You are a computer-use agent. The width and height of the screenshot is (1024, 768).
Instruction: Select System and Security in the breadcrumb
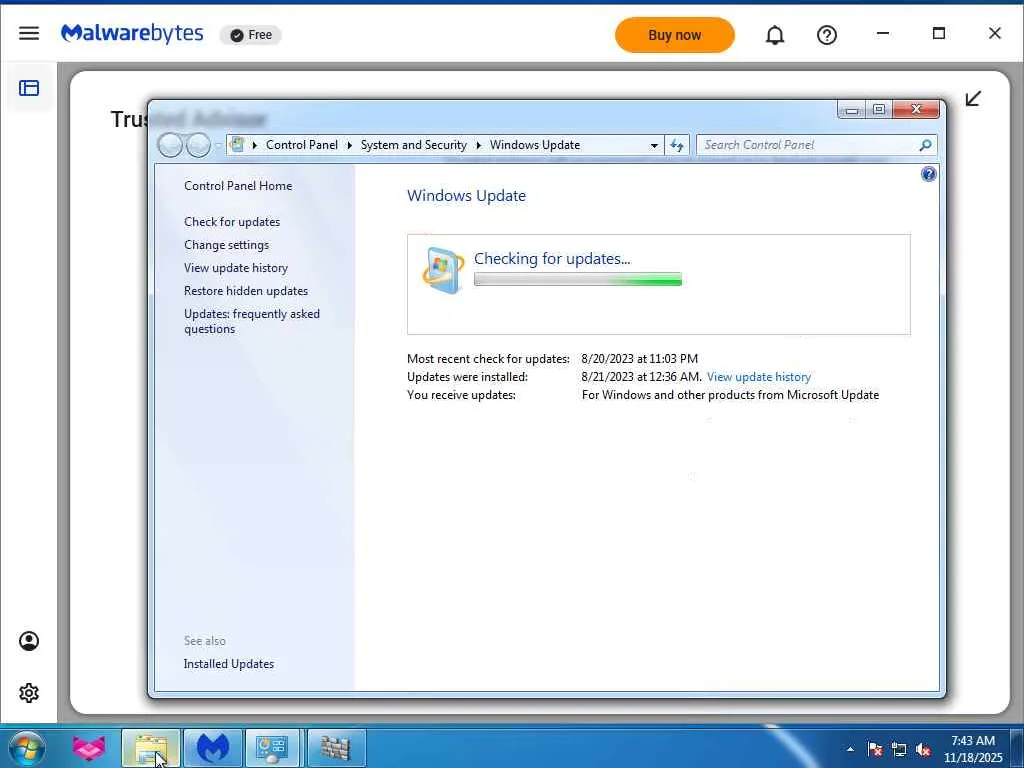tap(413, 145)
